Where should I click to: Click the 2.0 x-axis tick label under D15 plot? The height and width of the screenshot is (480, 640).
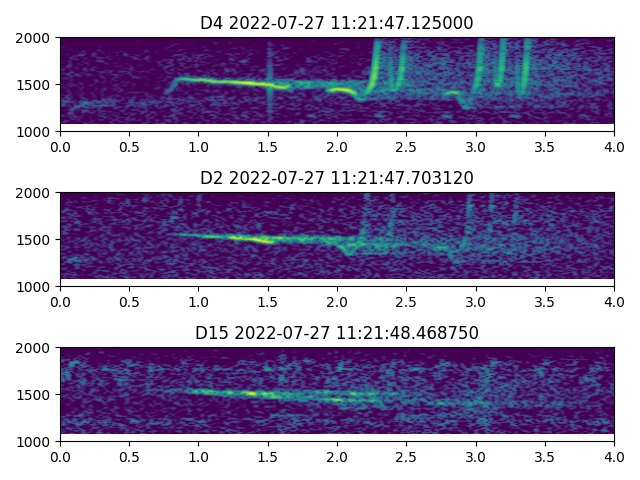(x=337, y=456)
